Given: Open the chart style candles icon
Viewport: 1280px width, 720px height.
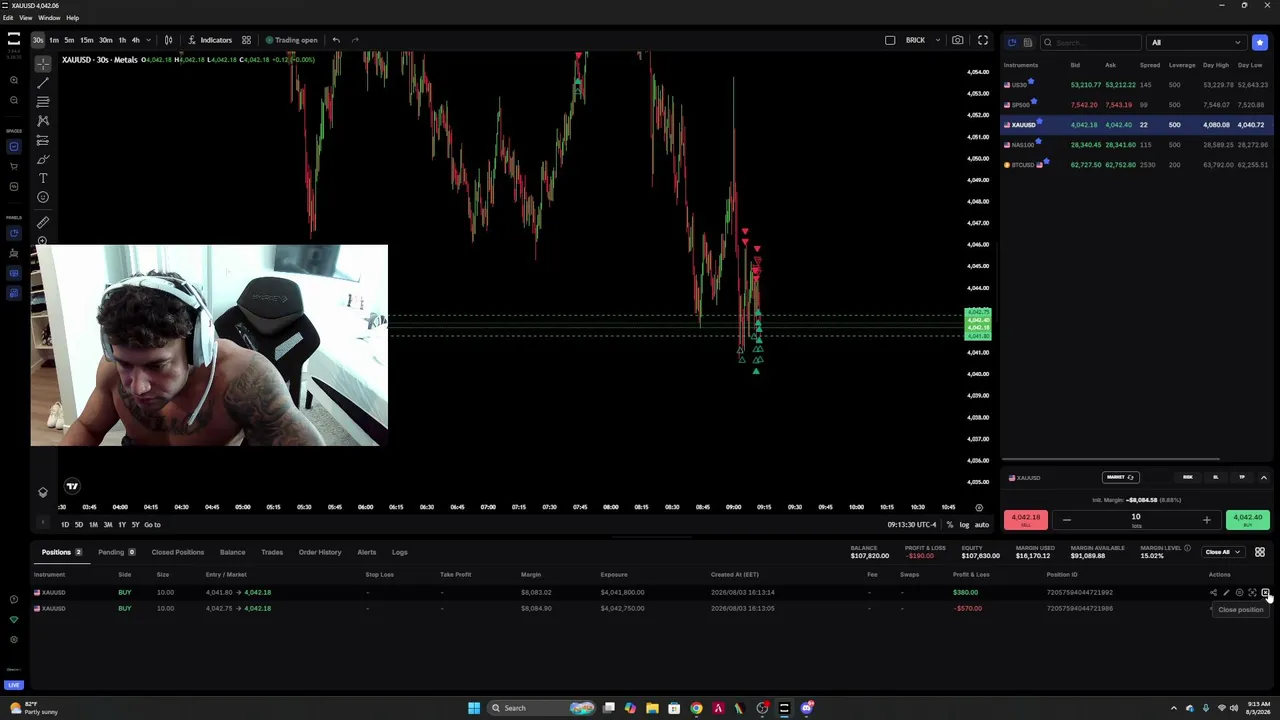Looking at the screenshot, I should [x=168, y=40].
